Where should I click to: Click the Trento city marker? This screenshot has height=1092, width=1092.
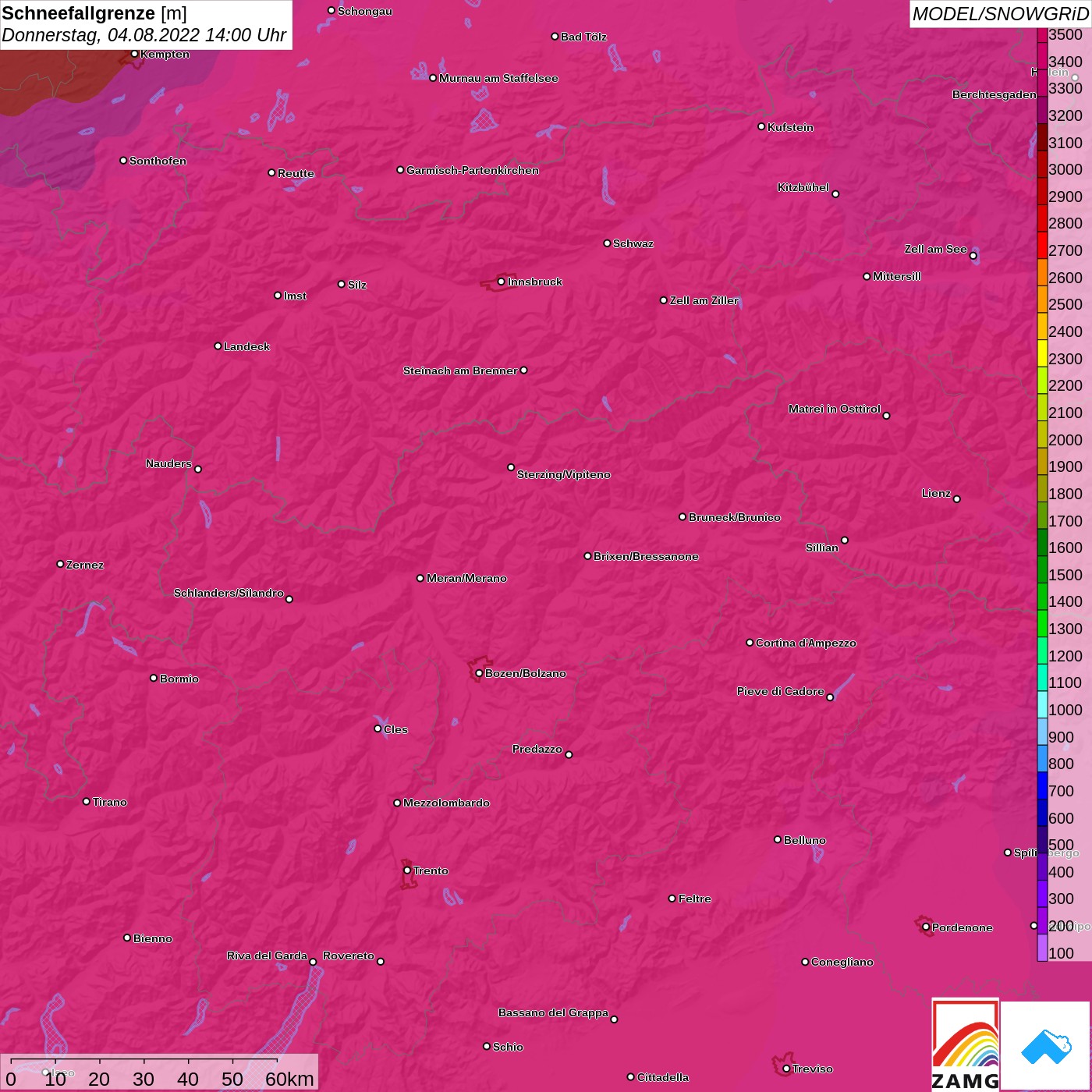[x=407, y=870]
